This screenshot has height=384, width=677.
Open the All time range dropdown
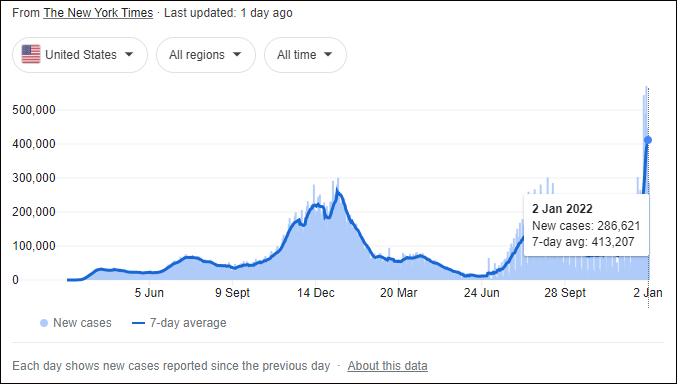305,55
